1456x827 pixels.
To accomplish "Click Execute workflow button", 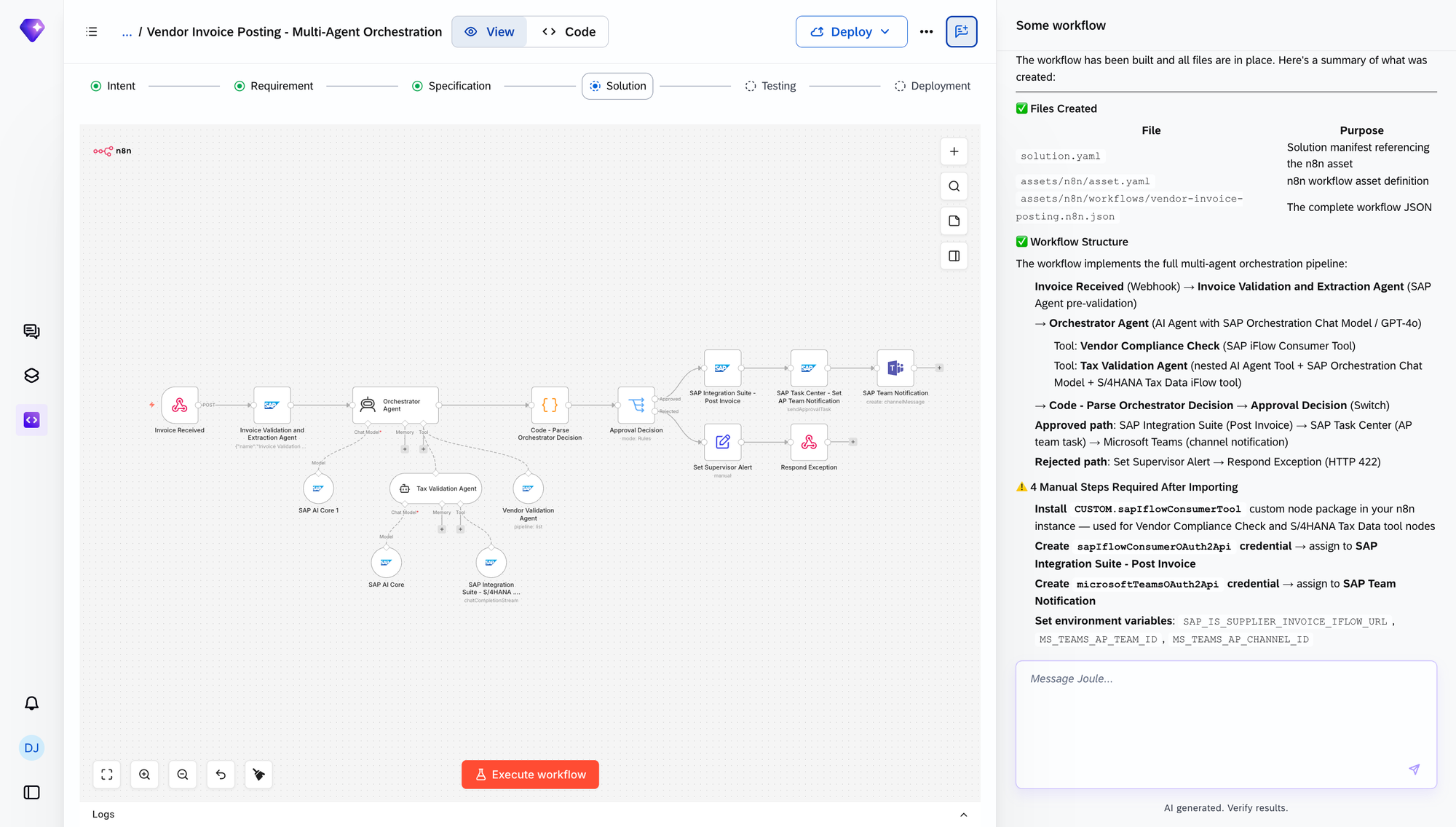I will click(x=530, y=775).
